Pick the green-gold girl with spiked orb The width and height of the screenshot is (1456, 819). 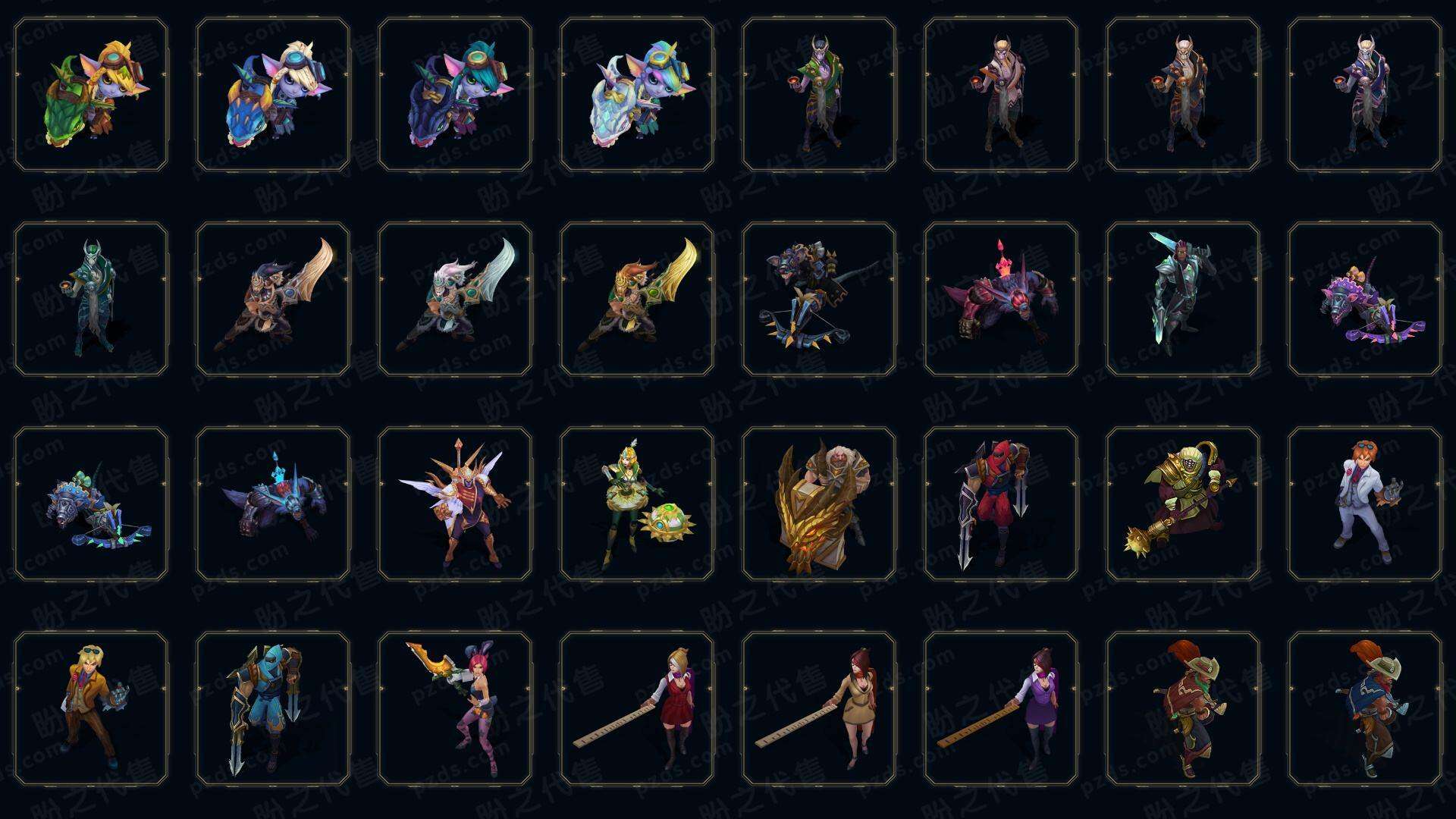(637, 504)
